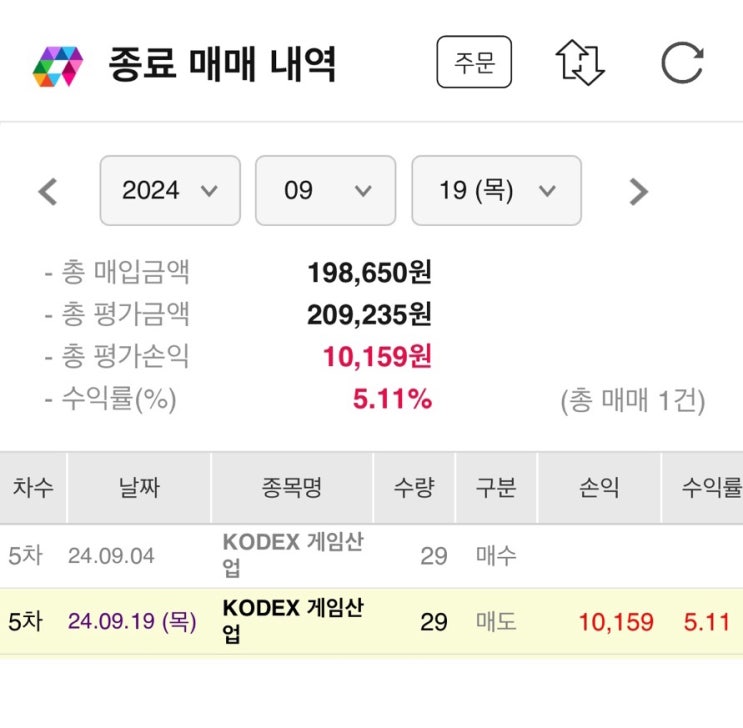Image resolution: width=743 pixels, height=728 pixels.
Task: Expand the 19 (목) day dropdown
Action: [x=496, y=190]
